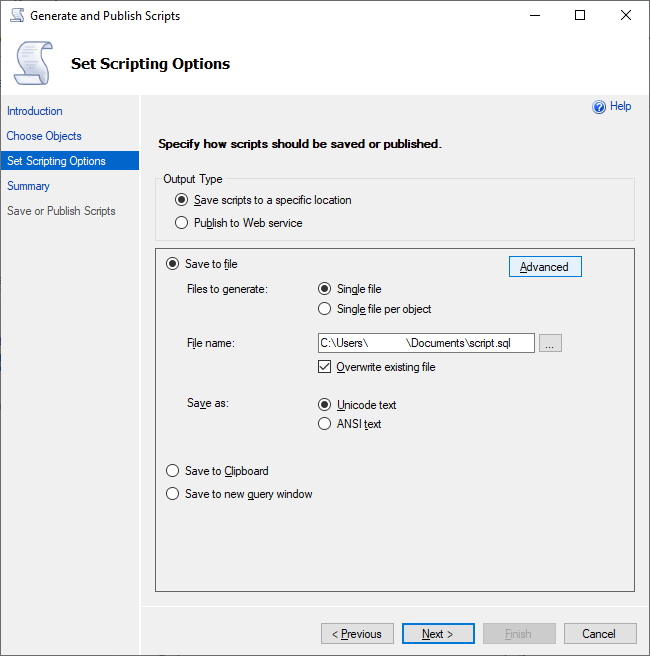Select Save scripts to a specific location
Viewport: 650px width, 656px height.
[181, 200]
